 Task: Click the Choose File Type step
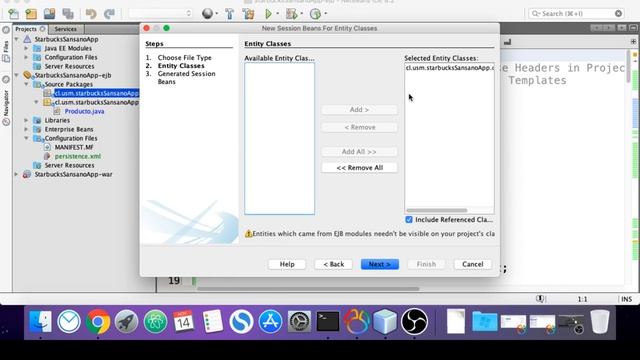[184, 58]
